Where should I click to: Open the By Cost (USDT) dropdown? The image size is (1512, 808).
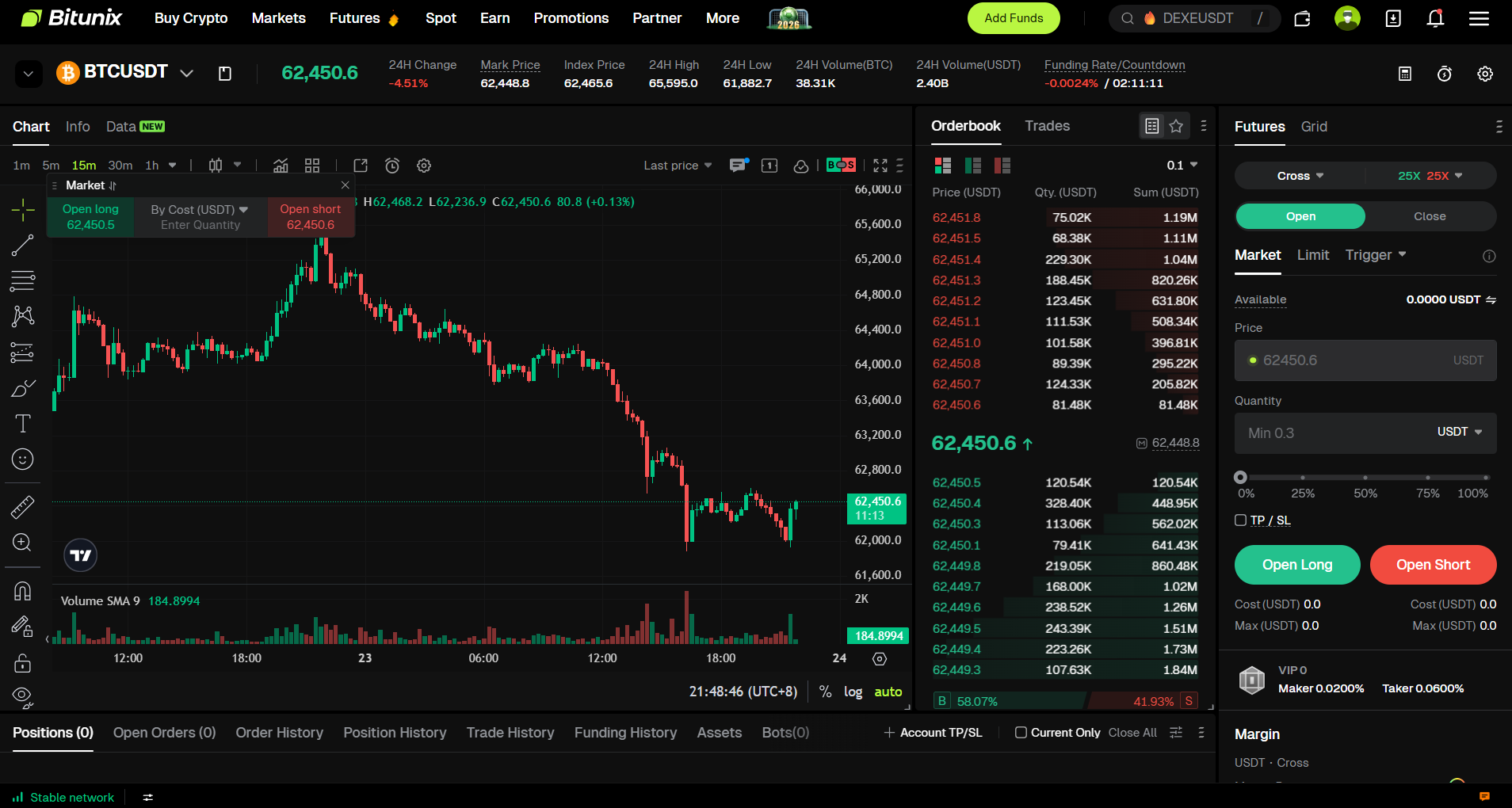pos(200,209)
